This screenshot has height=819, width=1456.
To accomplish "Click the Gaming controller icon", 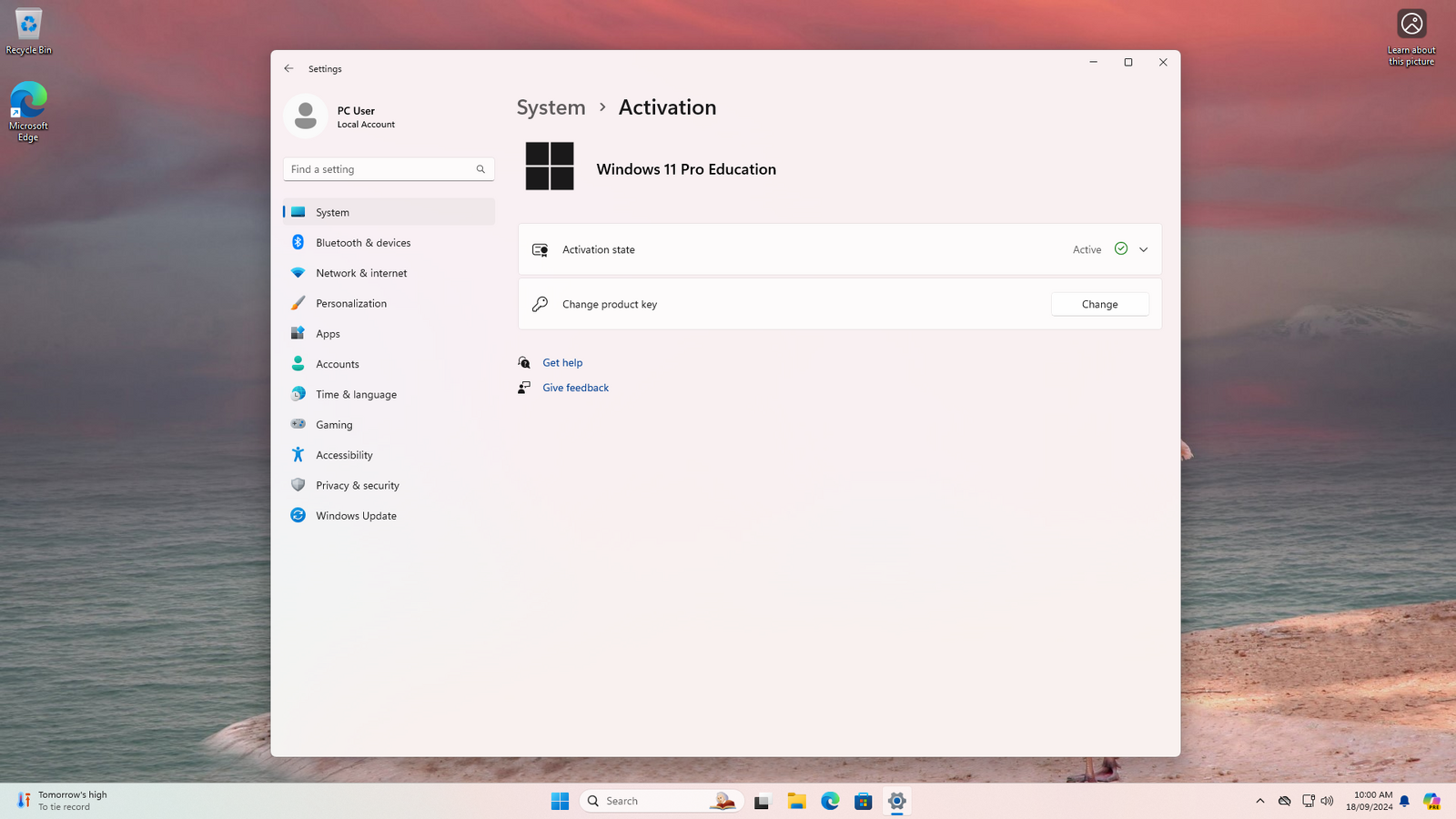I will (x=298, y=424).
